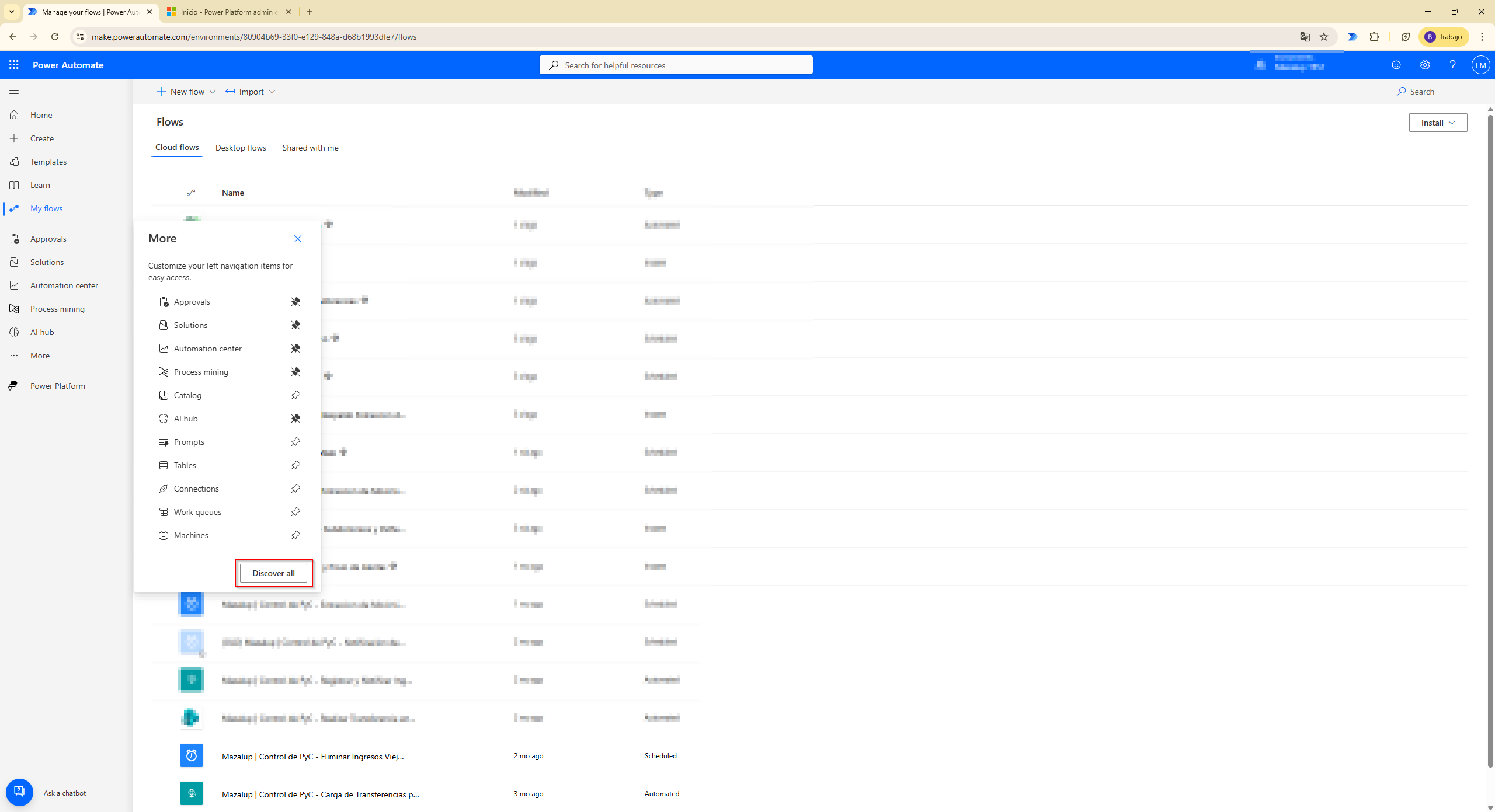Screen dimensions: 1495x812
Task: Collapse the left navigation hamburger menu
Action: point(14,91)
